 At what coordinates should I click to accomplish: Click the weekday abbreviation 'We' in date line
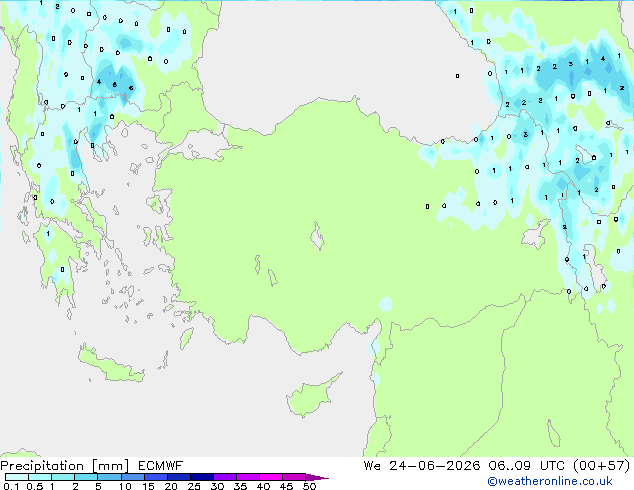(372, 466)
